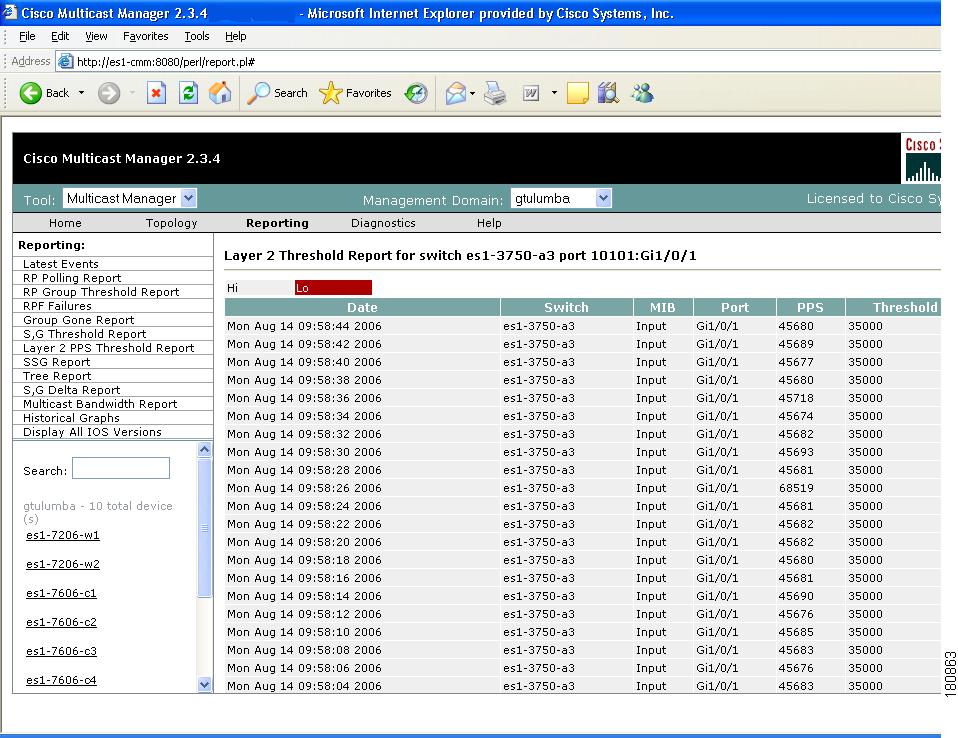Open the Group Gone Report
The height and width of the screenshot is (738, 958).
coord(78,320)
